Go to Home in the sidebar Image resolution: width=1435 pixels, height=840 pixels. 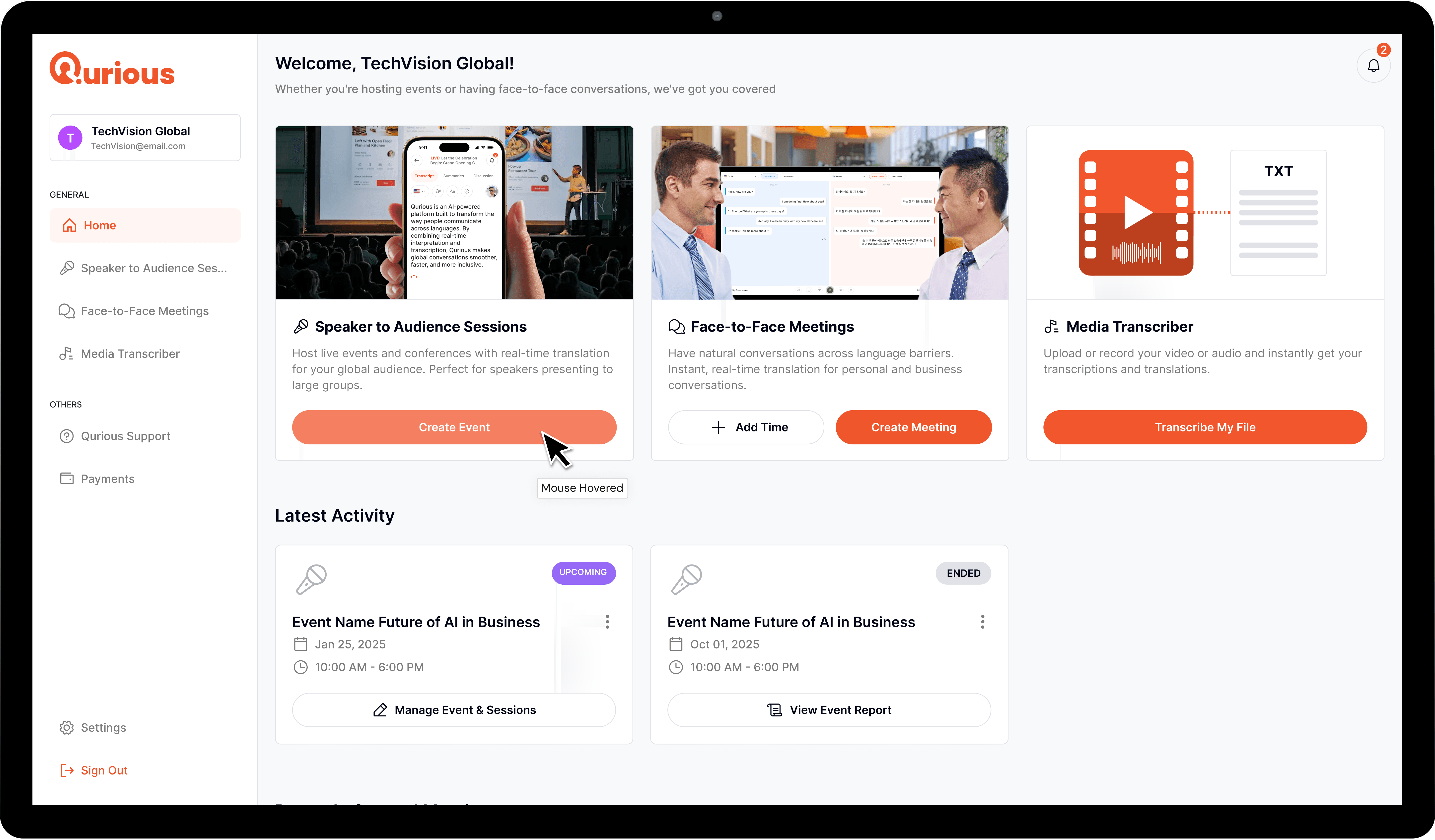(145, 225)
